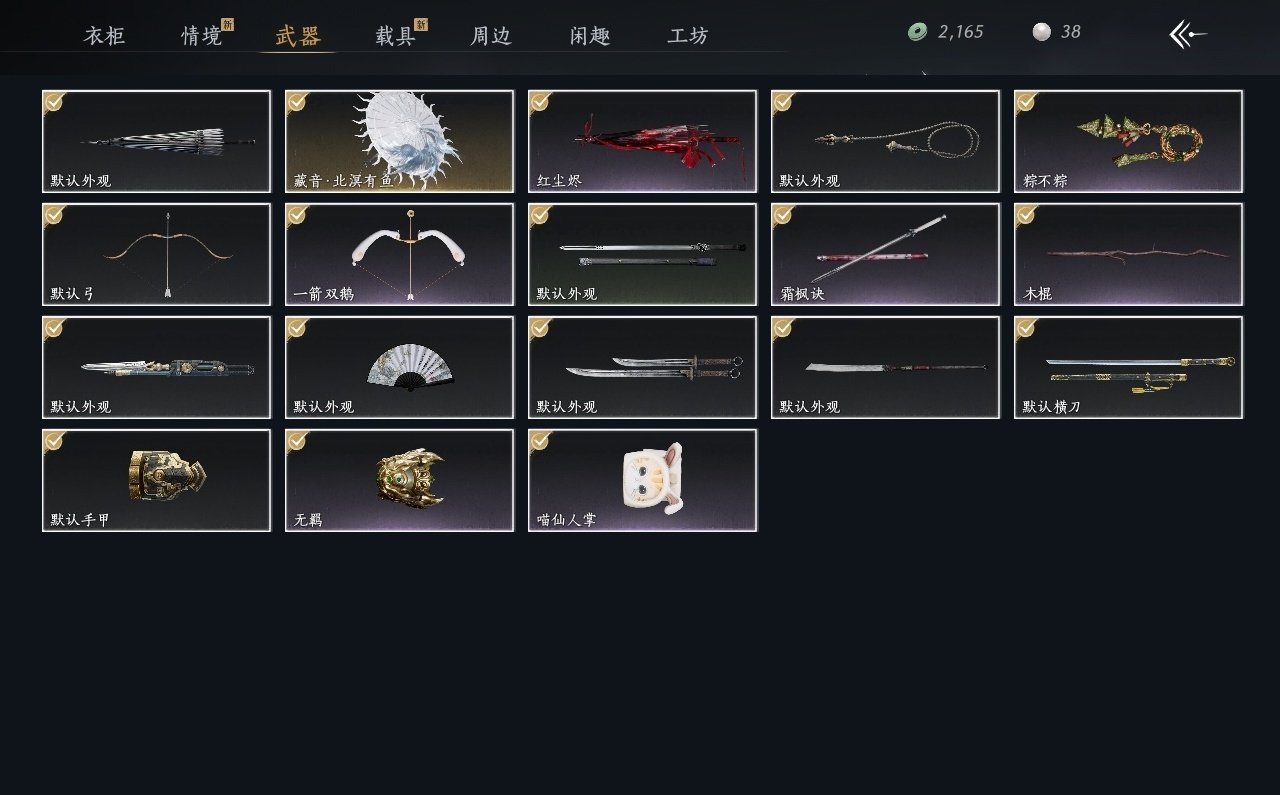Viewport: 1280px width, 795px height.
Task: Click the pearl currency icon
Action: [x=1042, y=32]
